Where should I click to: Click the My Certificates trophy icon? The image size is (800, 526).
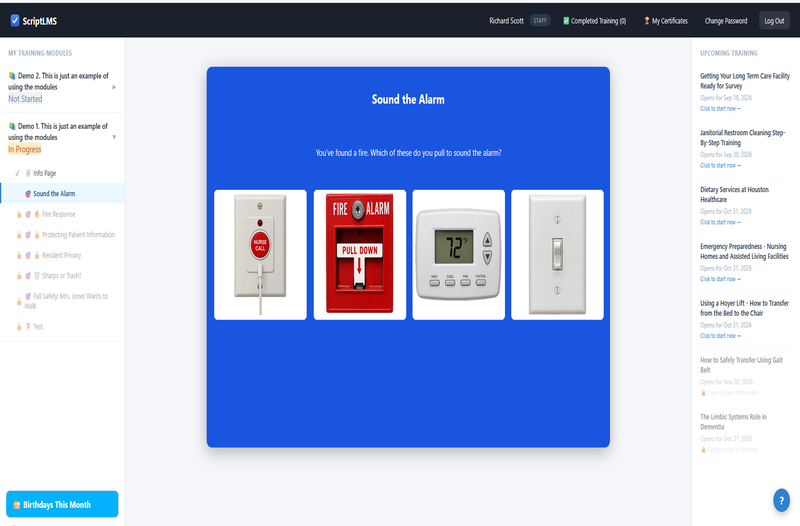pos(646,21)
